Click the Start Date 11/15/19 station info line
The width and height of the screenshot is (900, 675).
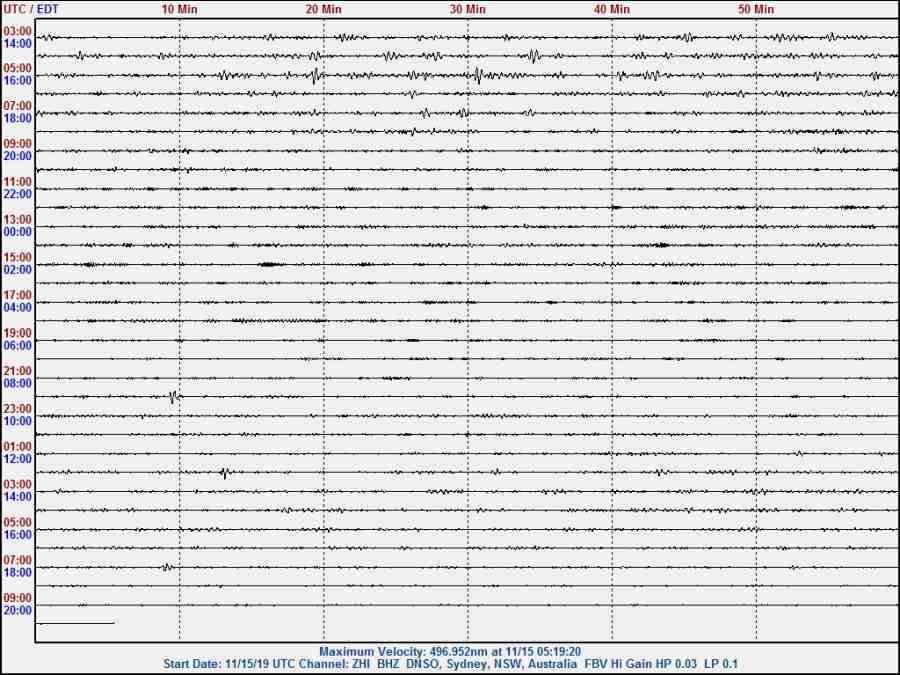click(450, 665)
